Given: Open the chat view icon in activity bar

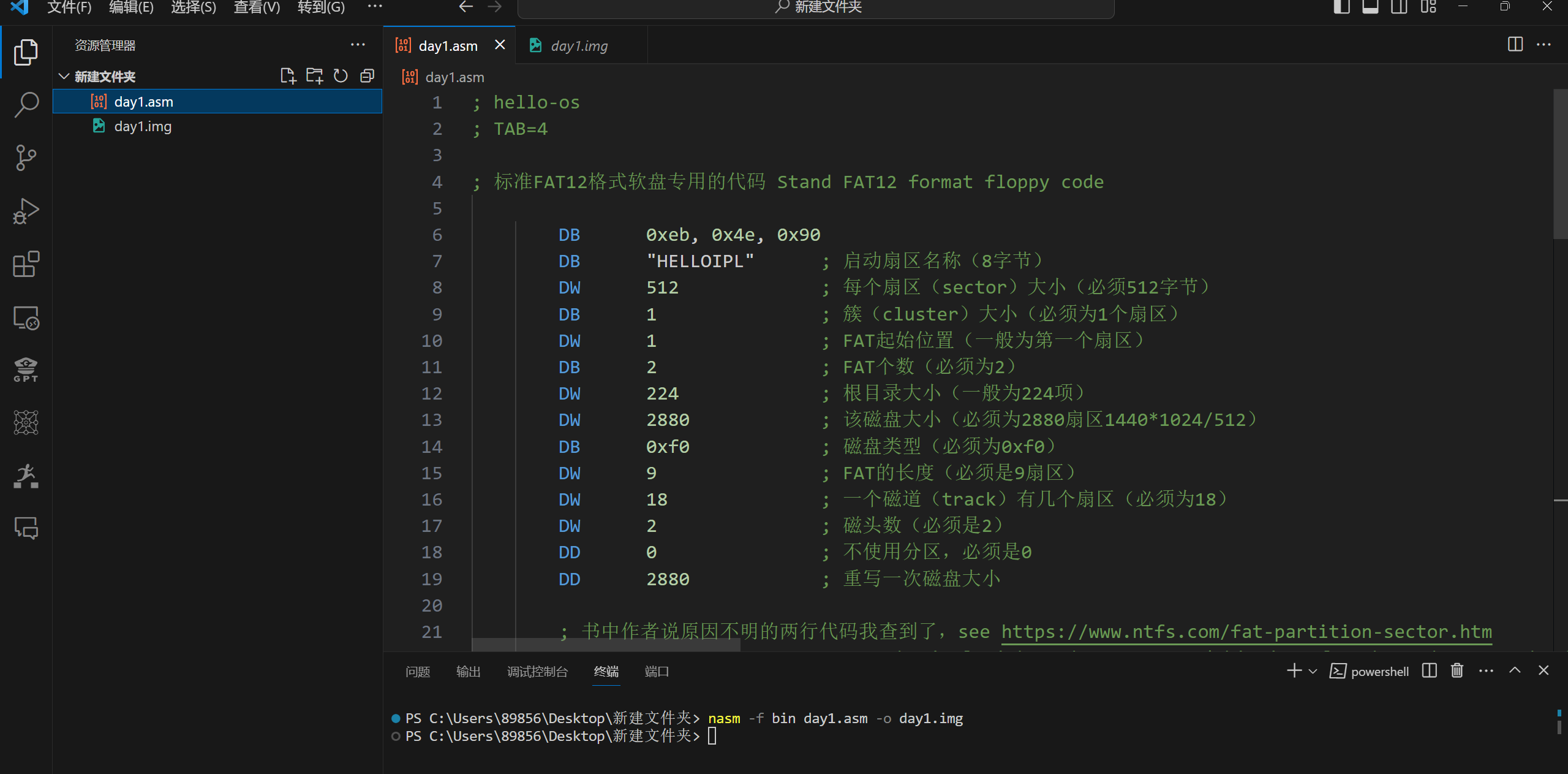Looking at the screenshot, I should [26, 528].
